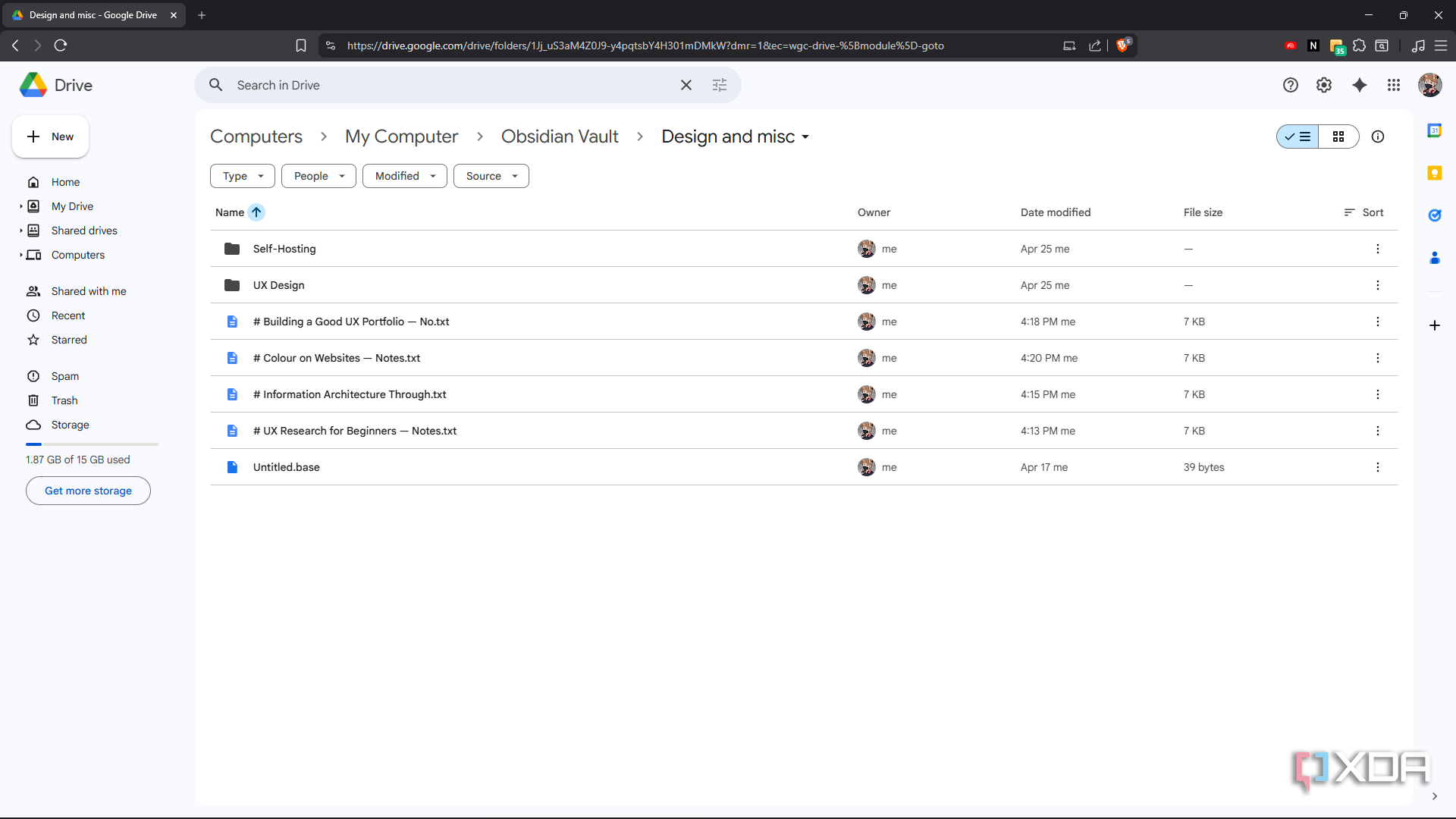Bookmark this page in the browser

tap(301, 45)
